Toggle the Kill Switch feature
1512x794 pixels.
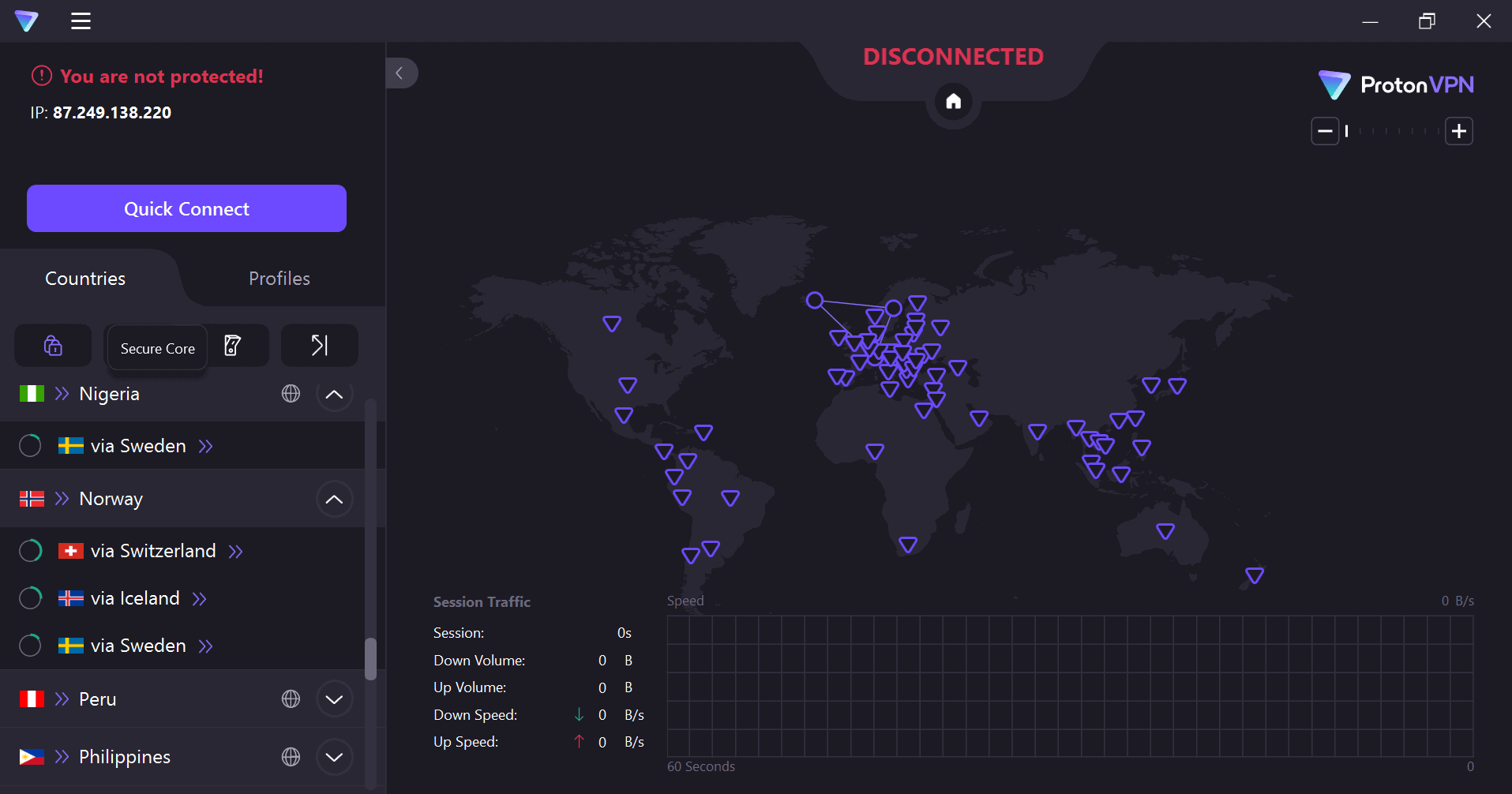click(234, 346)
